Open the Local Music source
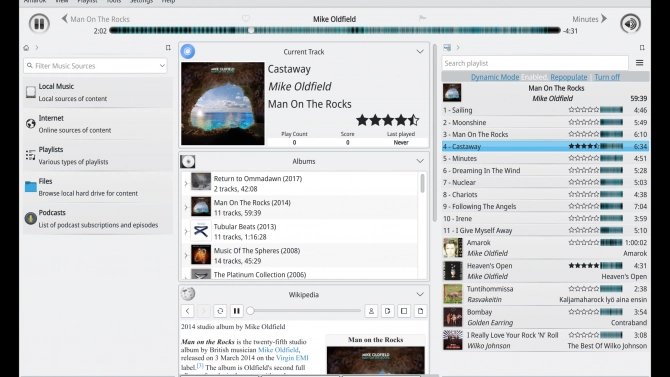Image resolution: width=670 pixels, height=377 pixels. point(98,92)
